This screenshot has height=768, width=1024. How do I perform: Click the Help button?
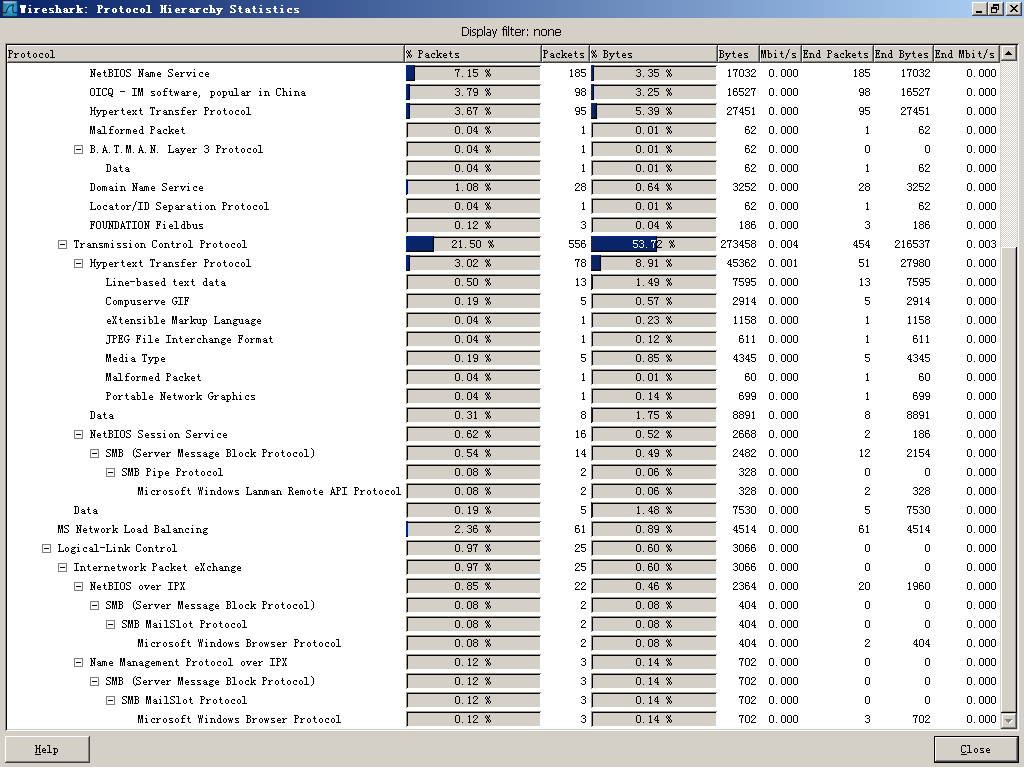tap(47, 749)
